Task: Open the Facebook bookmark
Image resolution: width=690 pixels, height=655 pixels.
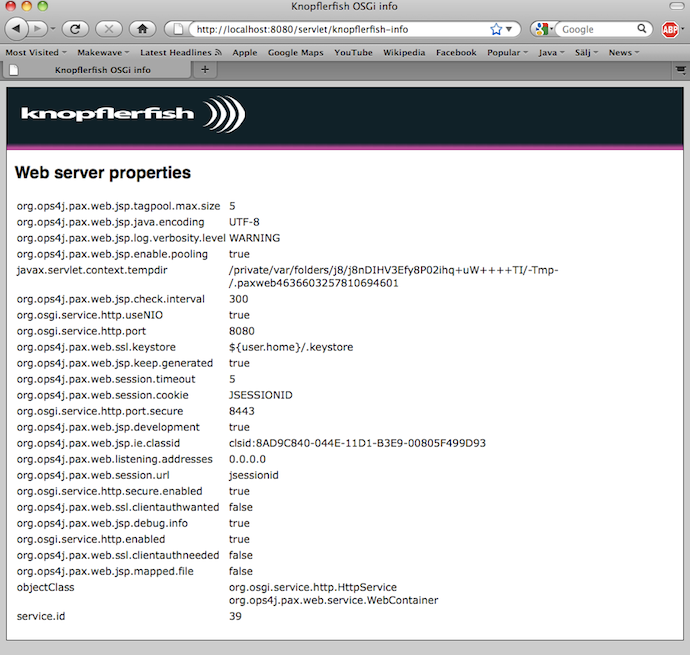Action: 456,52
